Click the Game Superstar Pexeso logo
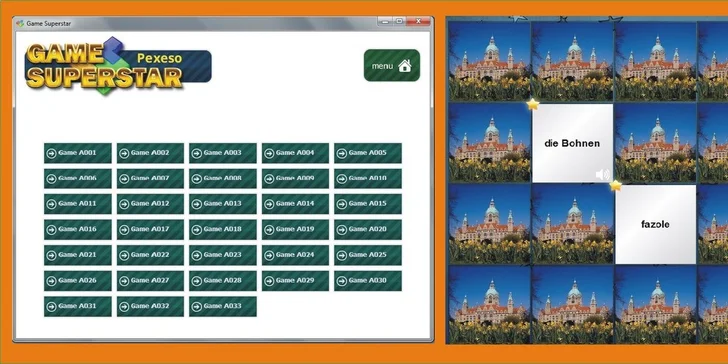Image resolution: width=728 pixels, height=364 pixels. 118,66
